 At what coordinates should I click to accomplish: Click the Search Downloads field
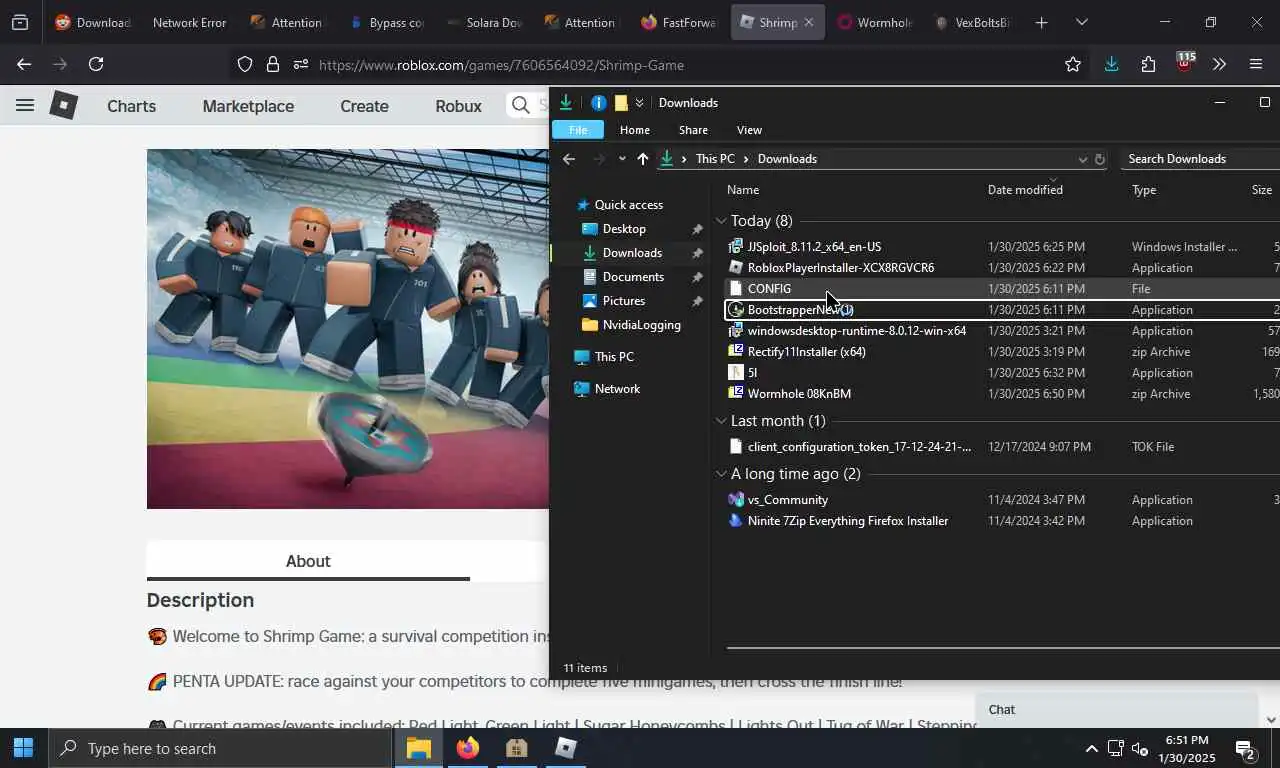tap(1200, 159)
